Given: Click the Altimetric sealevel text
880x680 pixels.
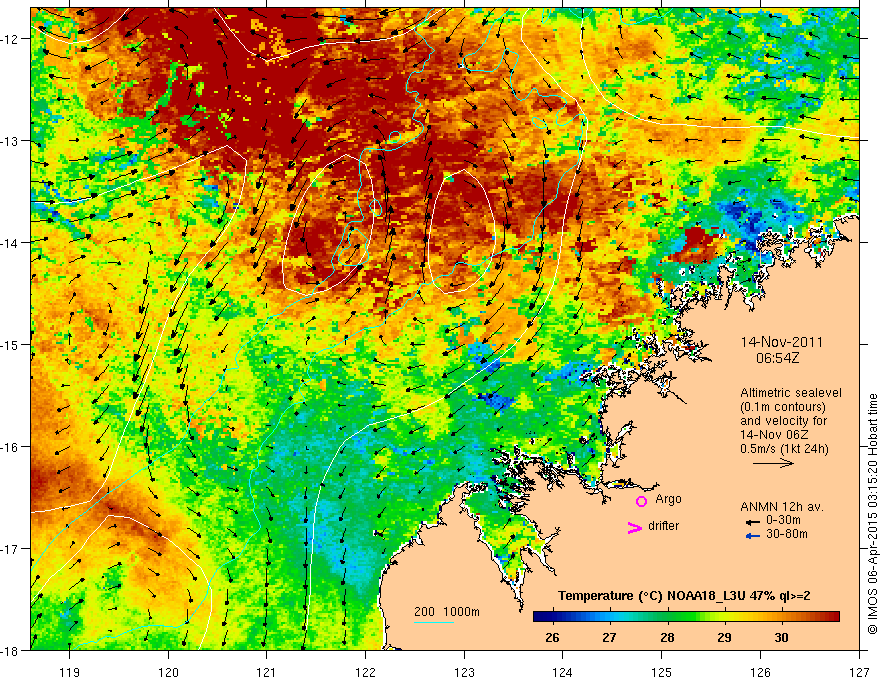Looking at the screenshot, I should pos(791,393).
